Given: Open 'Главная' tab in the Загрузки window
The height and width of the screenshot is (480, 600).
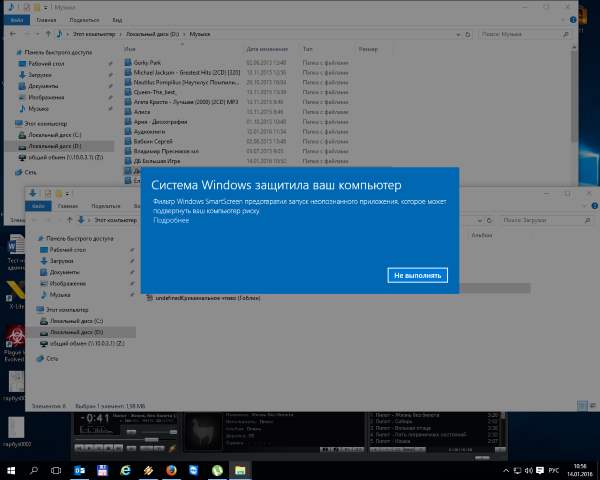Looking at the screenshot, I should (x=68, y=206).
